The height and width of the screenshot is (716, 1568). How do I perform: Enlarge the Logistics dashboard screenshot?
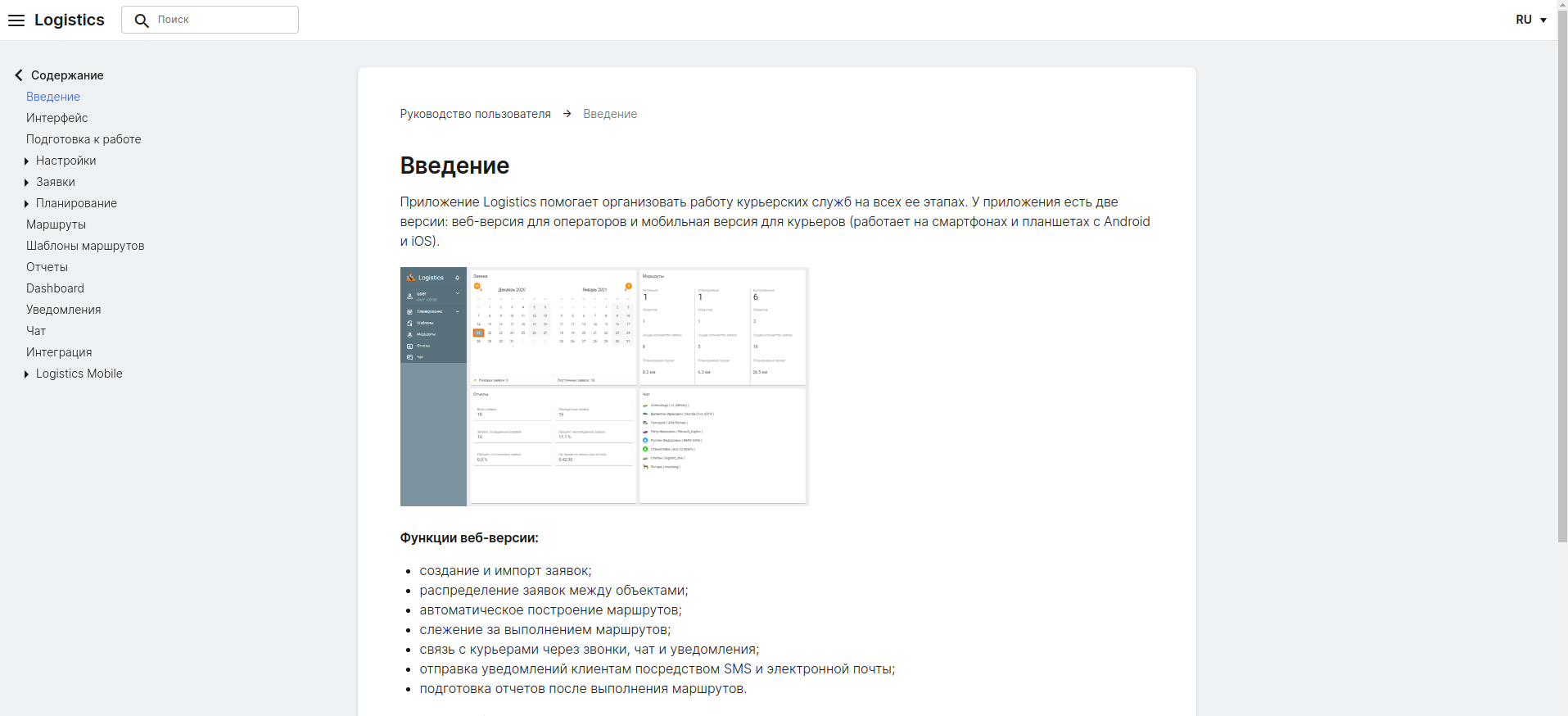coord(604,386)
